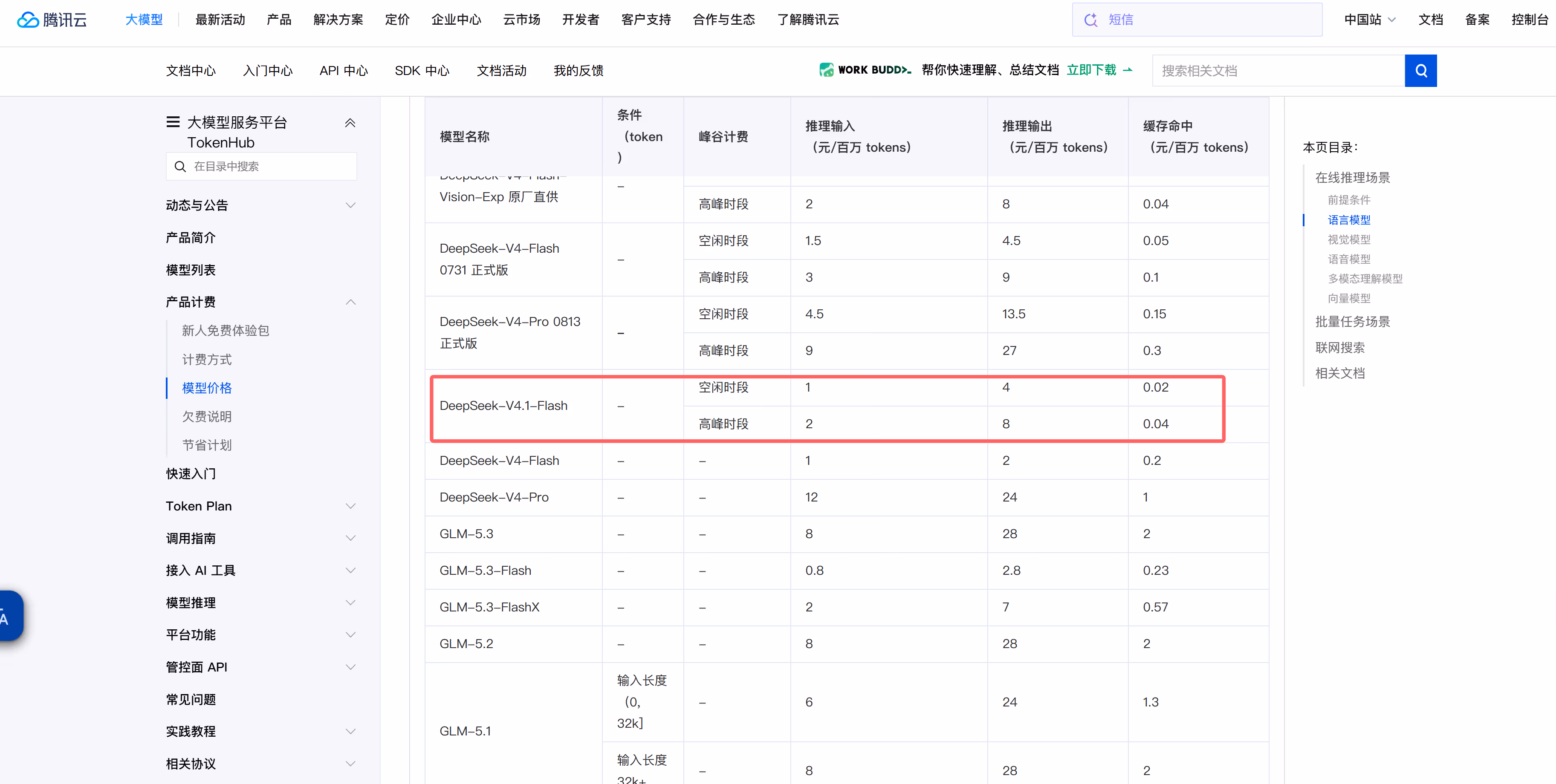Open the 备案 link
The height and width of the screenshot is (784, 1556).
pos(1477,20)
